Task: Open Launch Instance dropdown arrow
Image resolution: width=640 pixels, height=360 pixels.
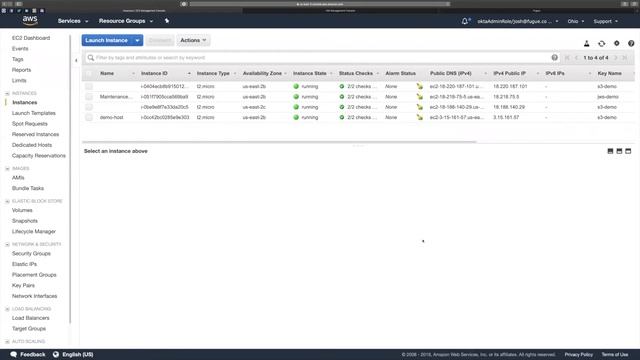Action: tap(138, 40)
